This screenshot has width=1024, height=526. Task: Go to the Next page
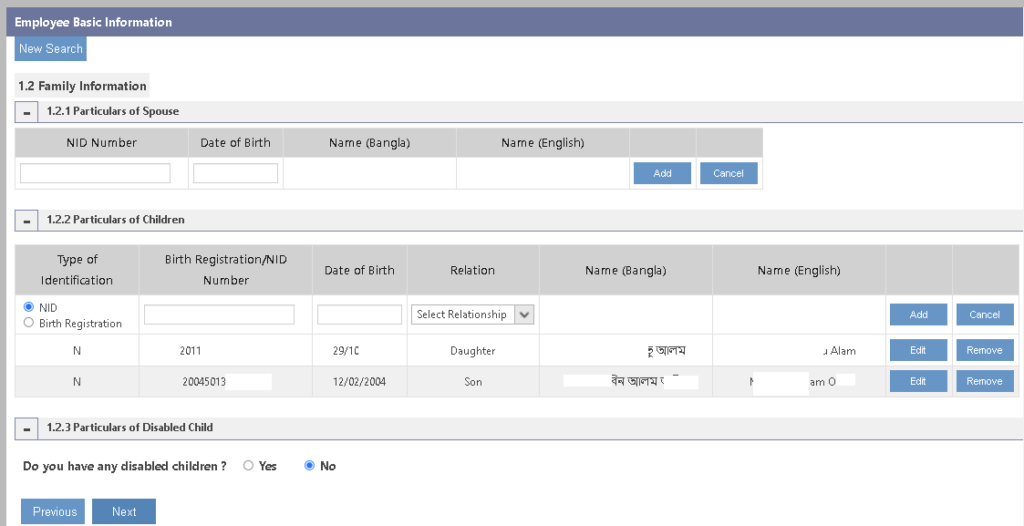(x=124, y=512)
